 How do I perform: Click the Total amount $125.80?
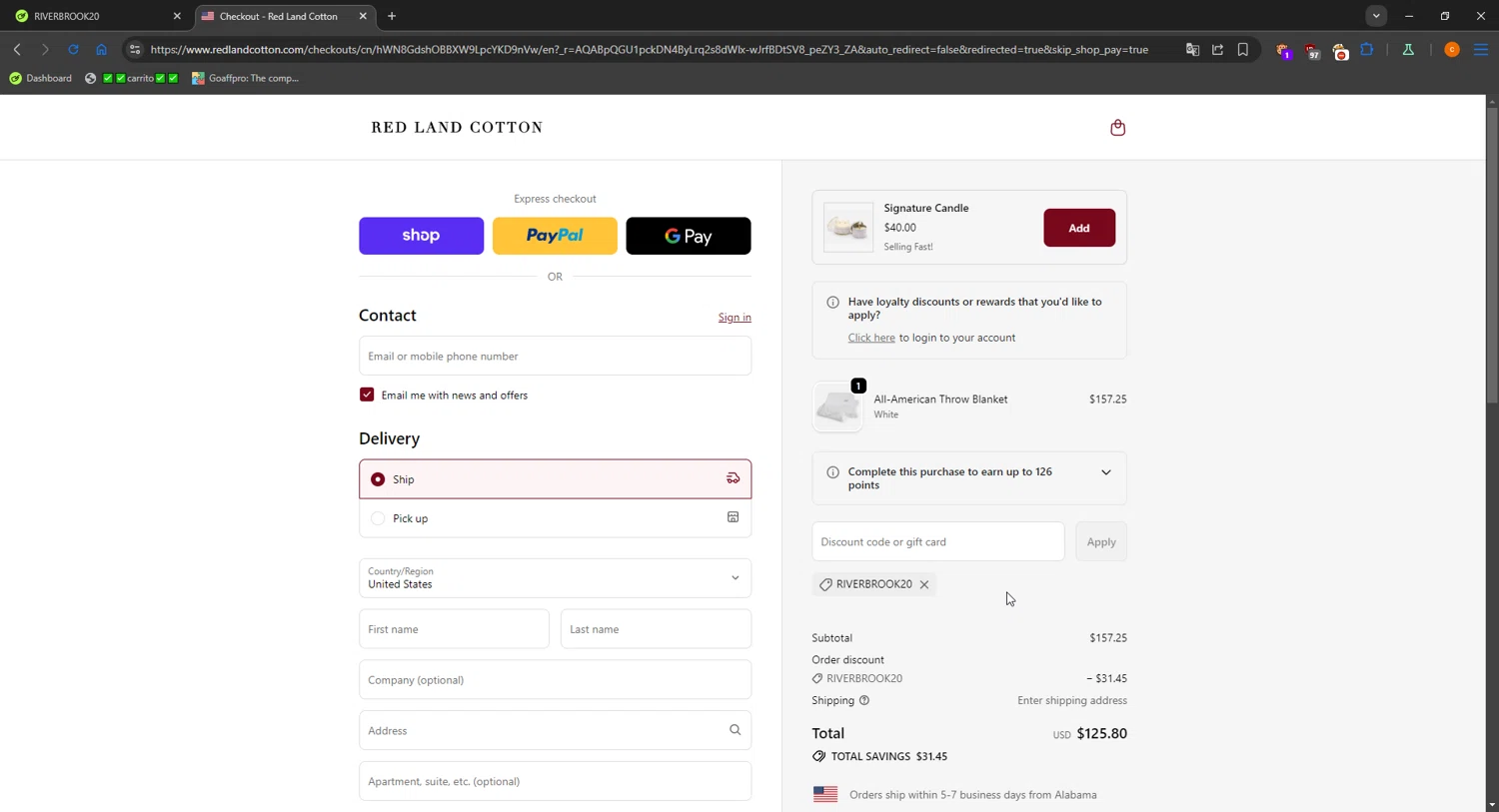click(1102, 733)
